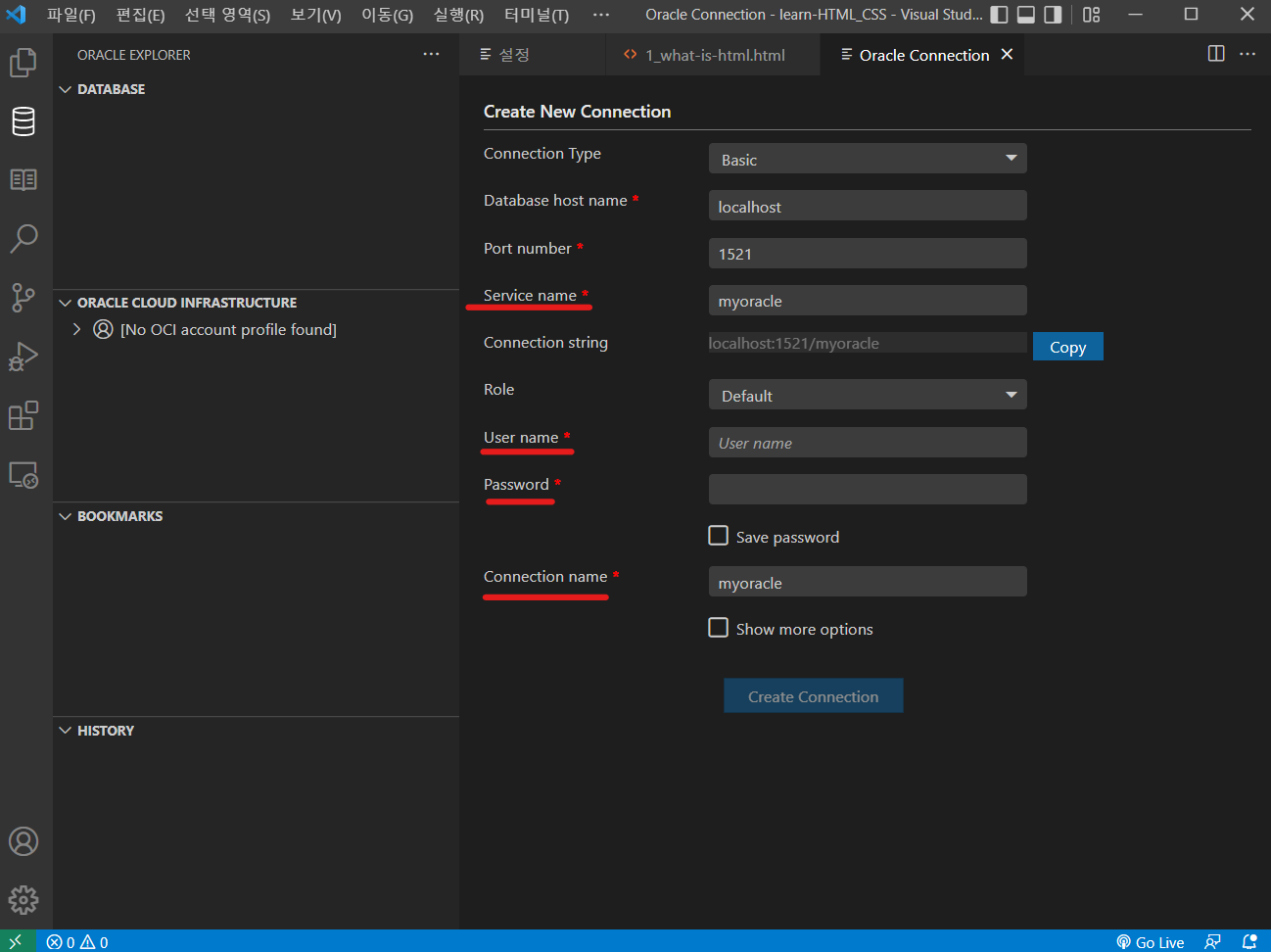
Task: Open editor More Actions ellipsis
Action: tap(1247, 54)
